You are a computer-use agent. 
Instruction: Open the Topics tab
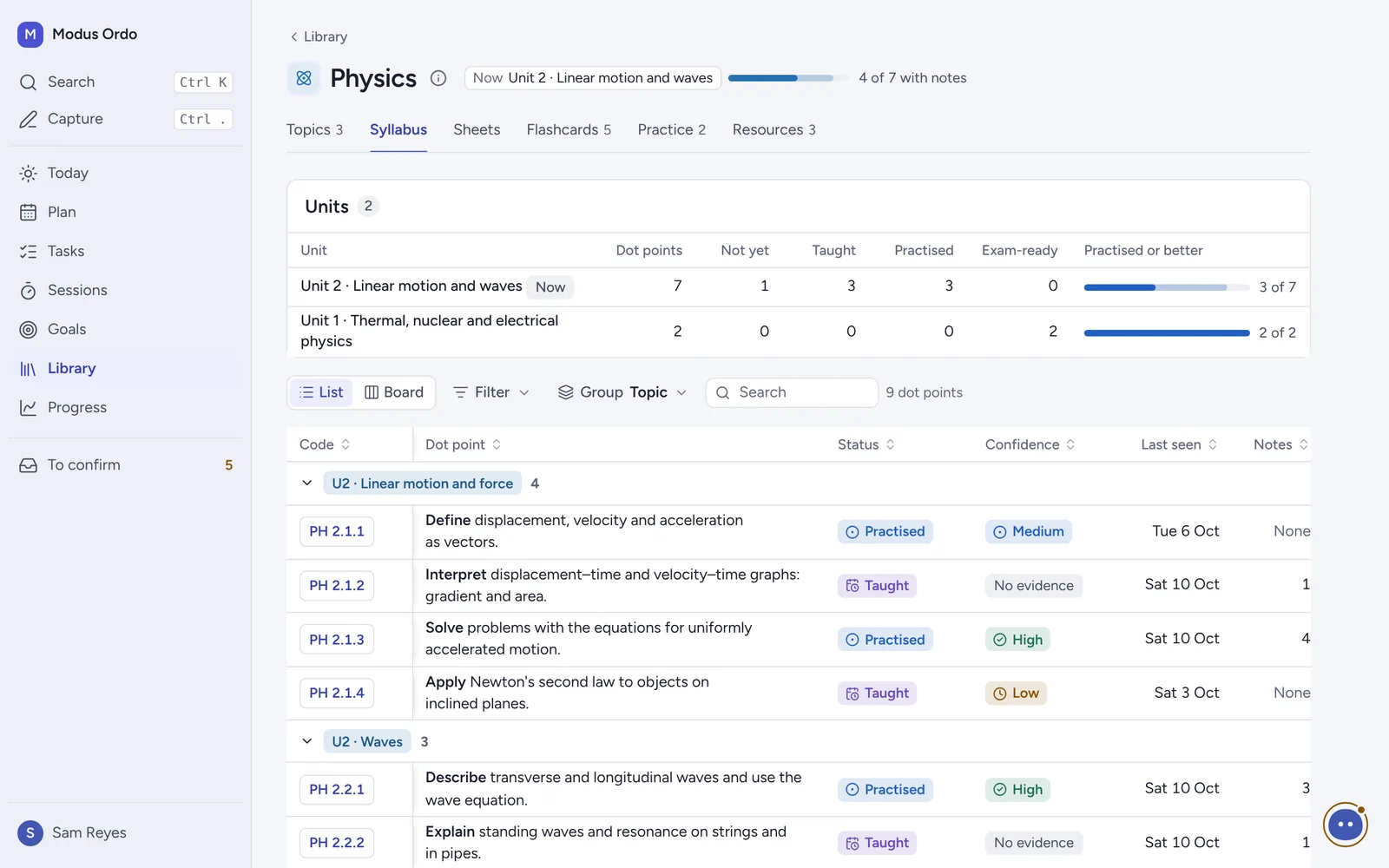click(x=314, y=130)
